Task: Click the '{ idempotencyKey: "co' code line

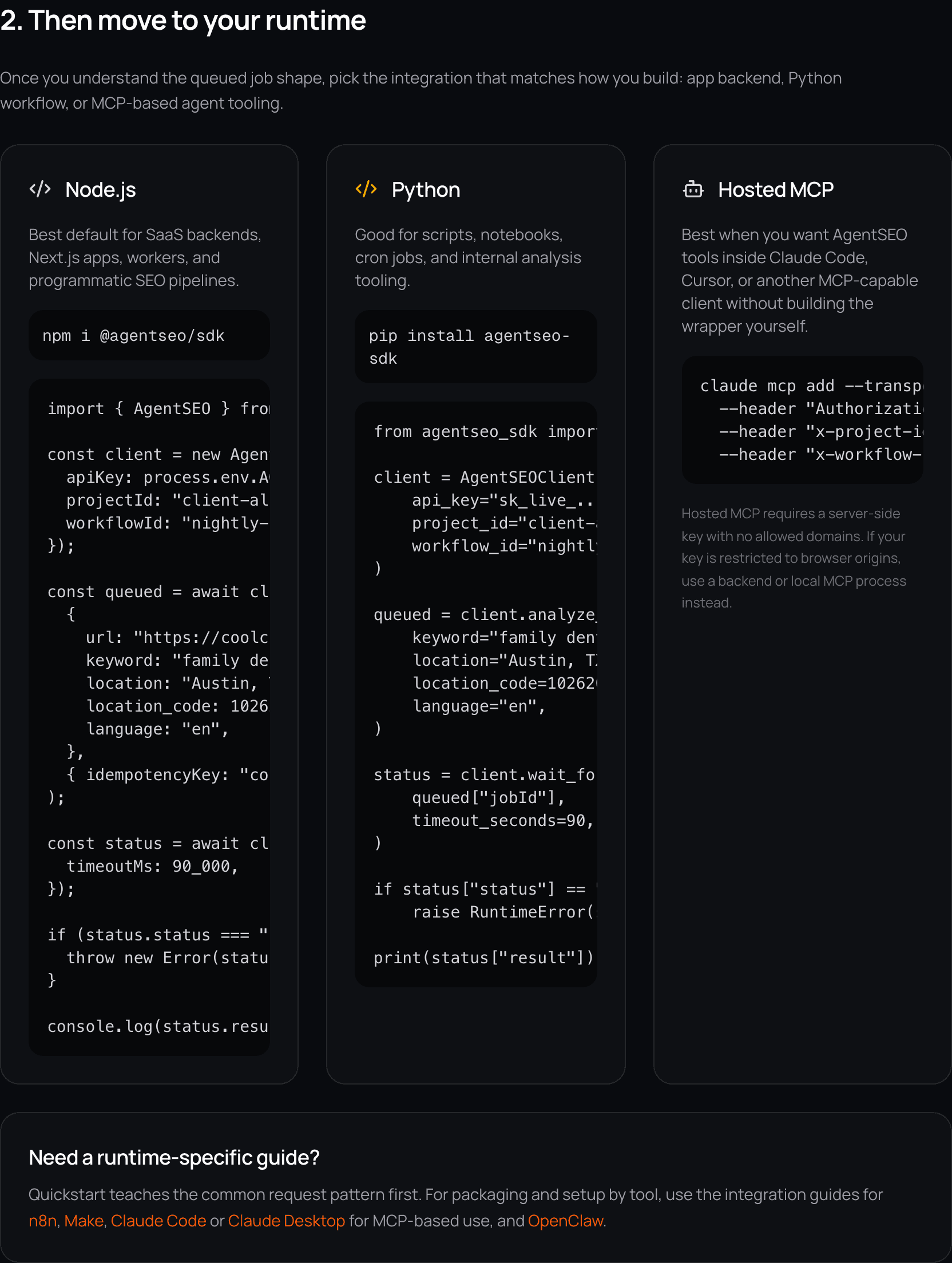Action: (x=168, y=775)
